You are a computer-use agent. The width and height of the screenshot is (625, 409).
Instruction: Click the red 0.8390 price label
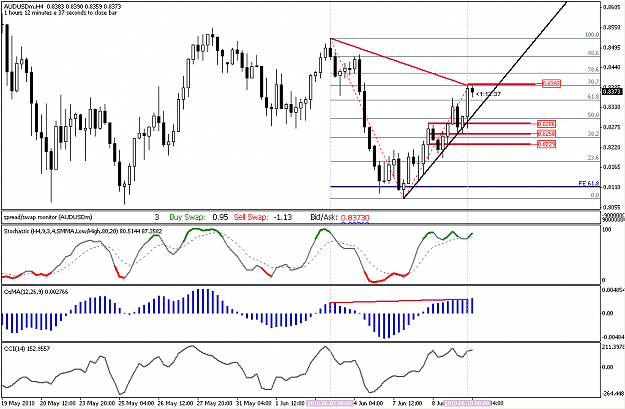(552, 83)
